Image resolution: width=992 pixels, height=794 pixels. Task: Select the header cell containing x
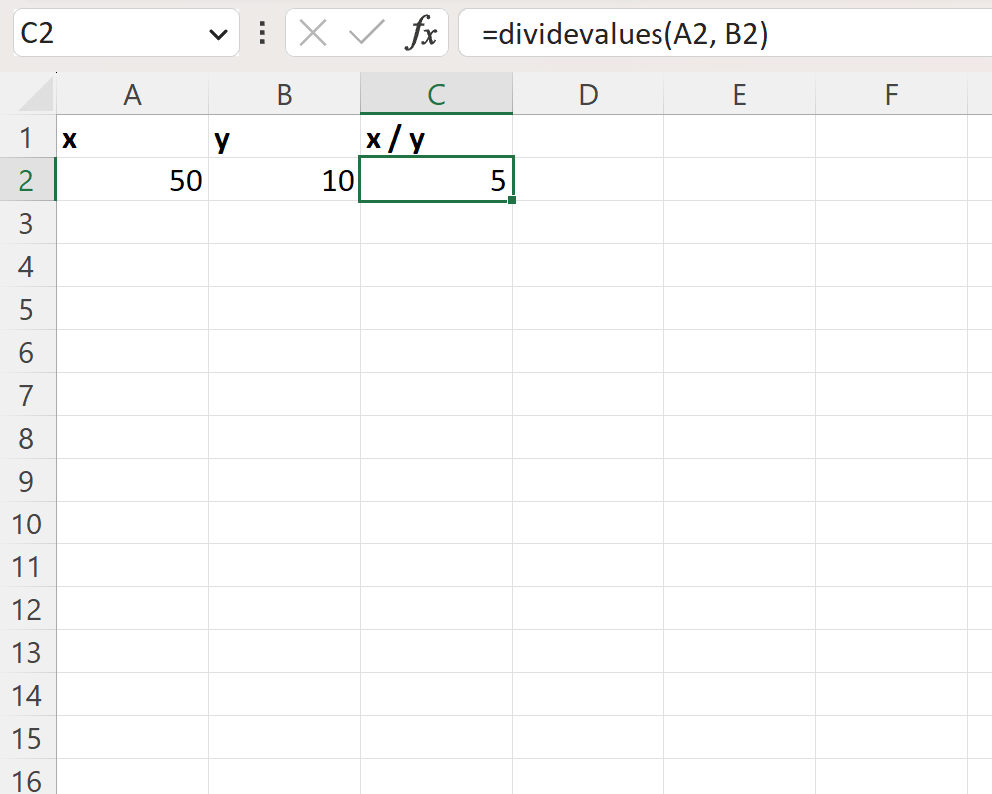[133, 138]
